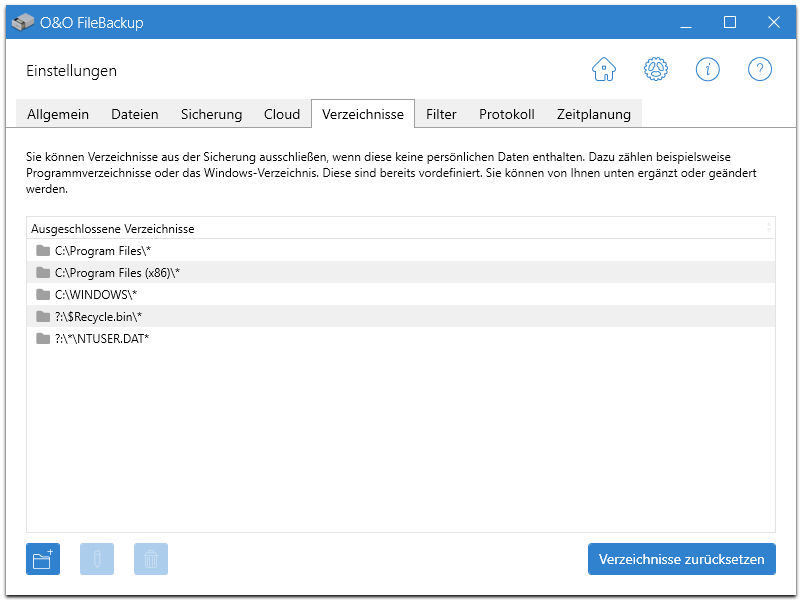This screenshot has width=804, height=604.
Task: Go to the Cloud tab
Action: click(x=282, y=114)
